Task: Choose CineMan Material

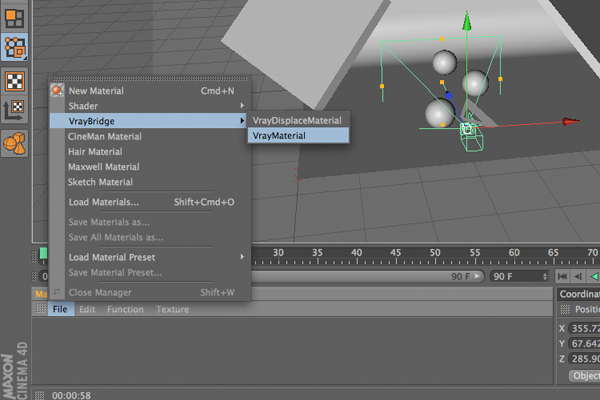Action: tap(150, 137)
